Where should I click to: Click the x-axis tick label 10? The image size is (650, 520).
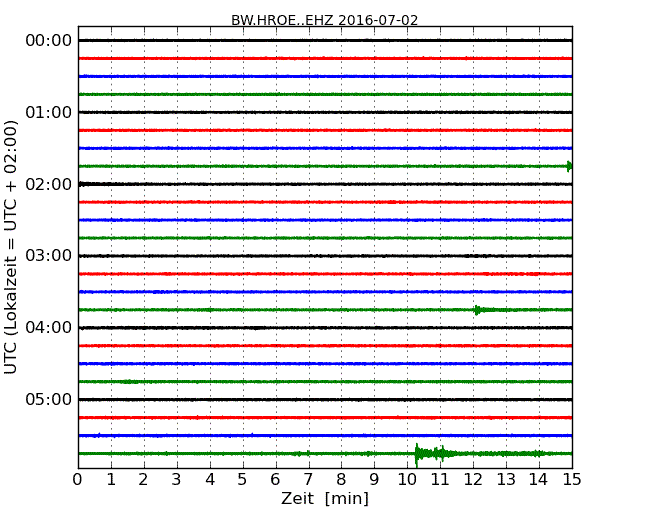[x=407, y=480]
